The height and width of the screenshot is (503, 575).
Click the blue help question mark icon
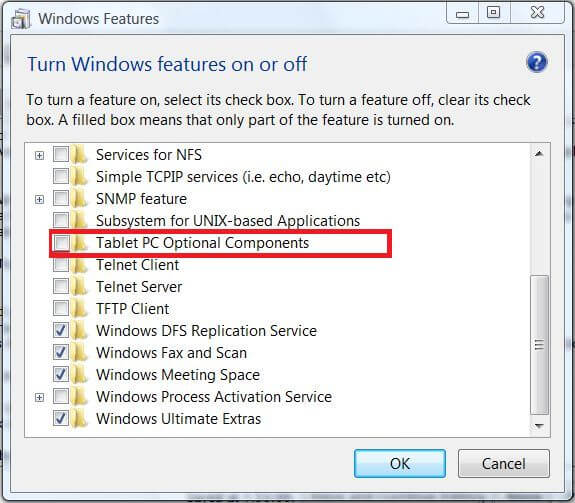[x=536, y=62]
